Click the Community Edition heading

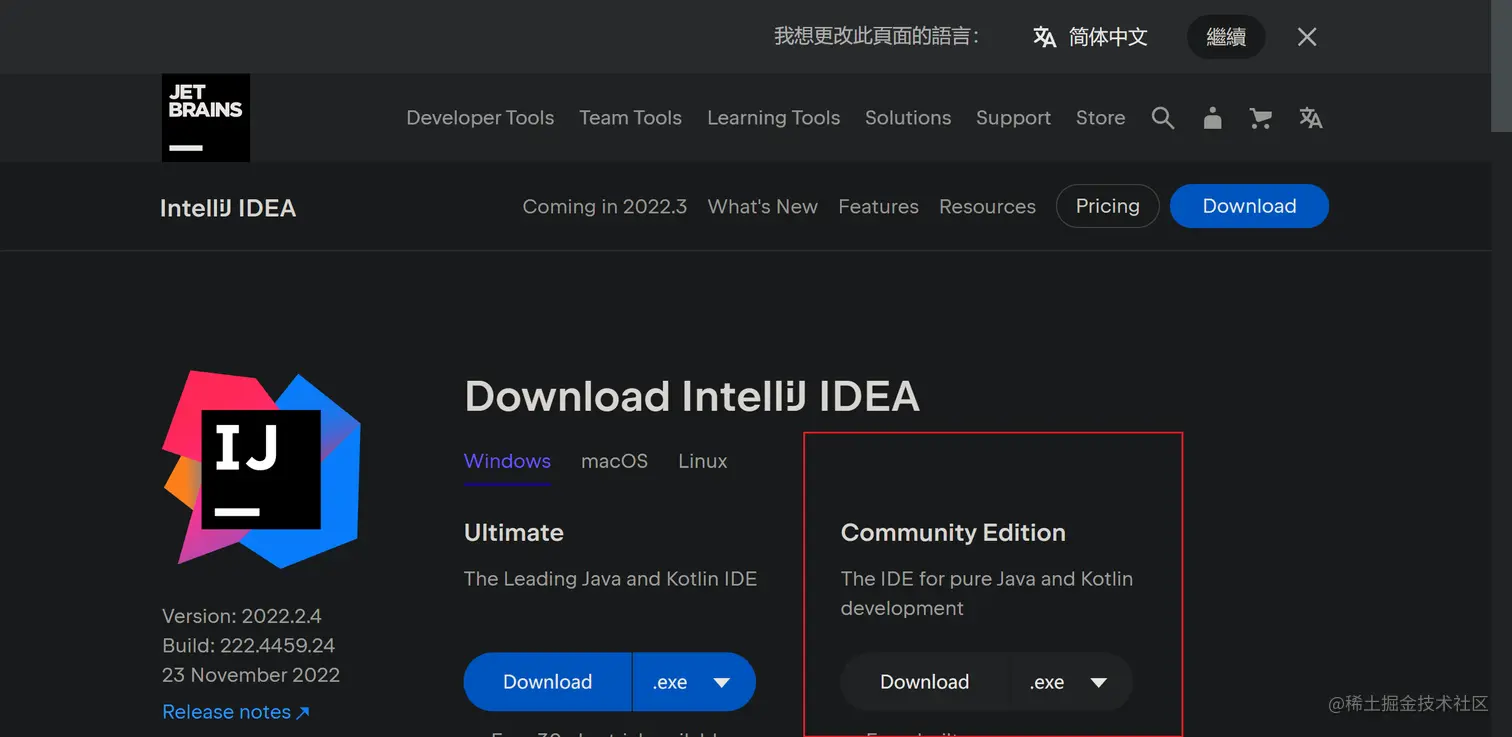coord(953,533)
